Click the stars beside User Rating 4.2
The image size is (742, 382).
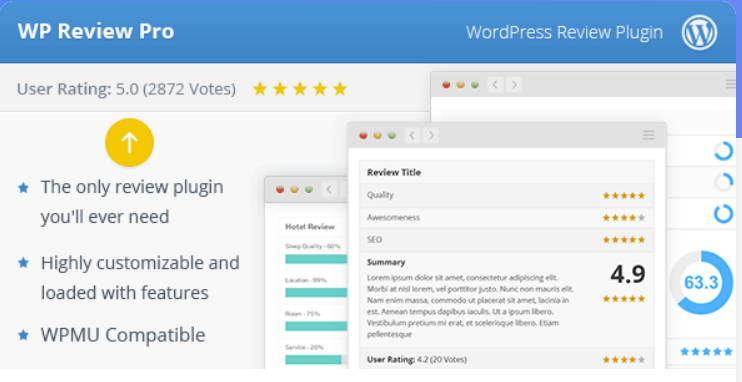point(624,360)
